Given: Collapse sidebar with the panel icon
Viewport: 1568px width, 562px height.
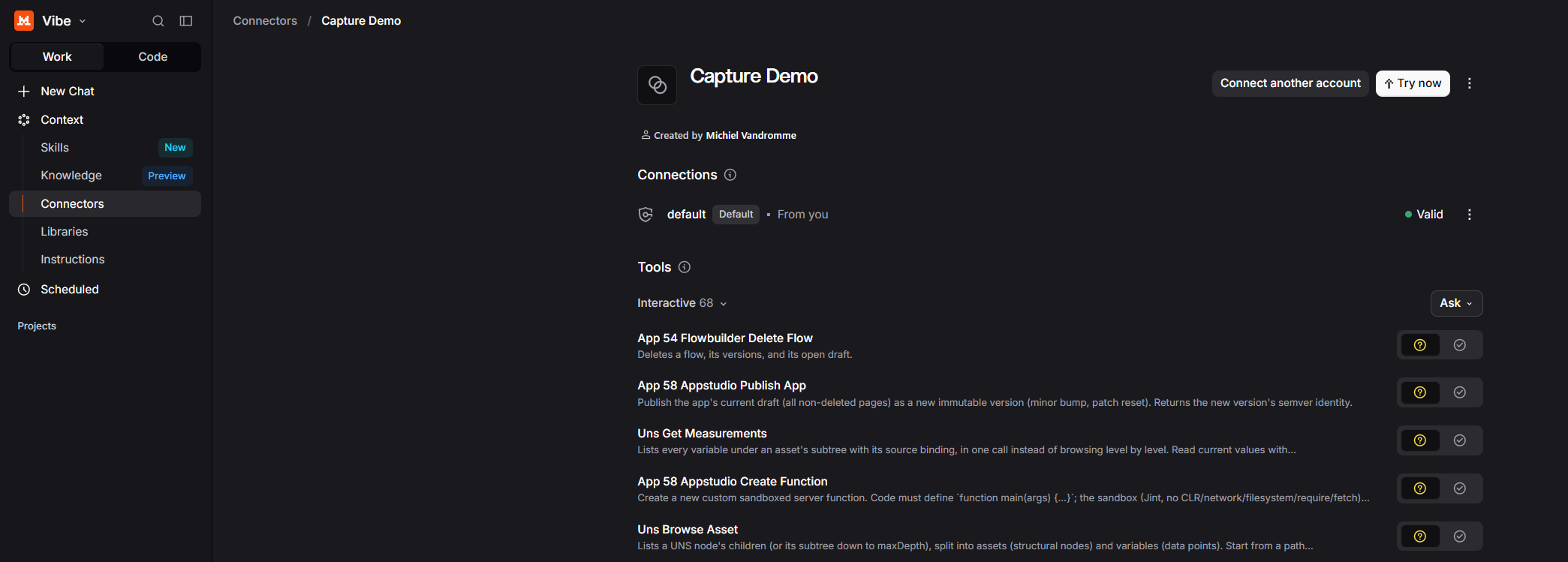Looking at the screenshot, I should (186, 21).
